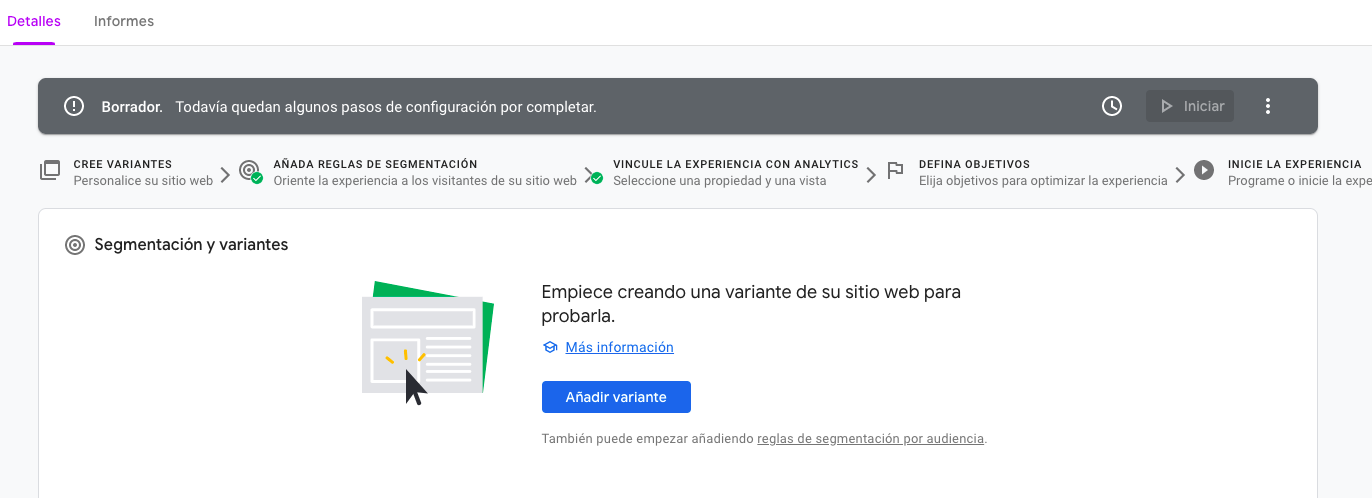Click the Segmentación y variantes target icon

pyautogui.click(x=74, y=245)
